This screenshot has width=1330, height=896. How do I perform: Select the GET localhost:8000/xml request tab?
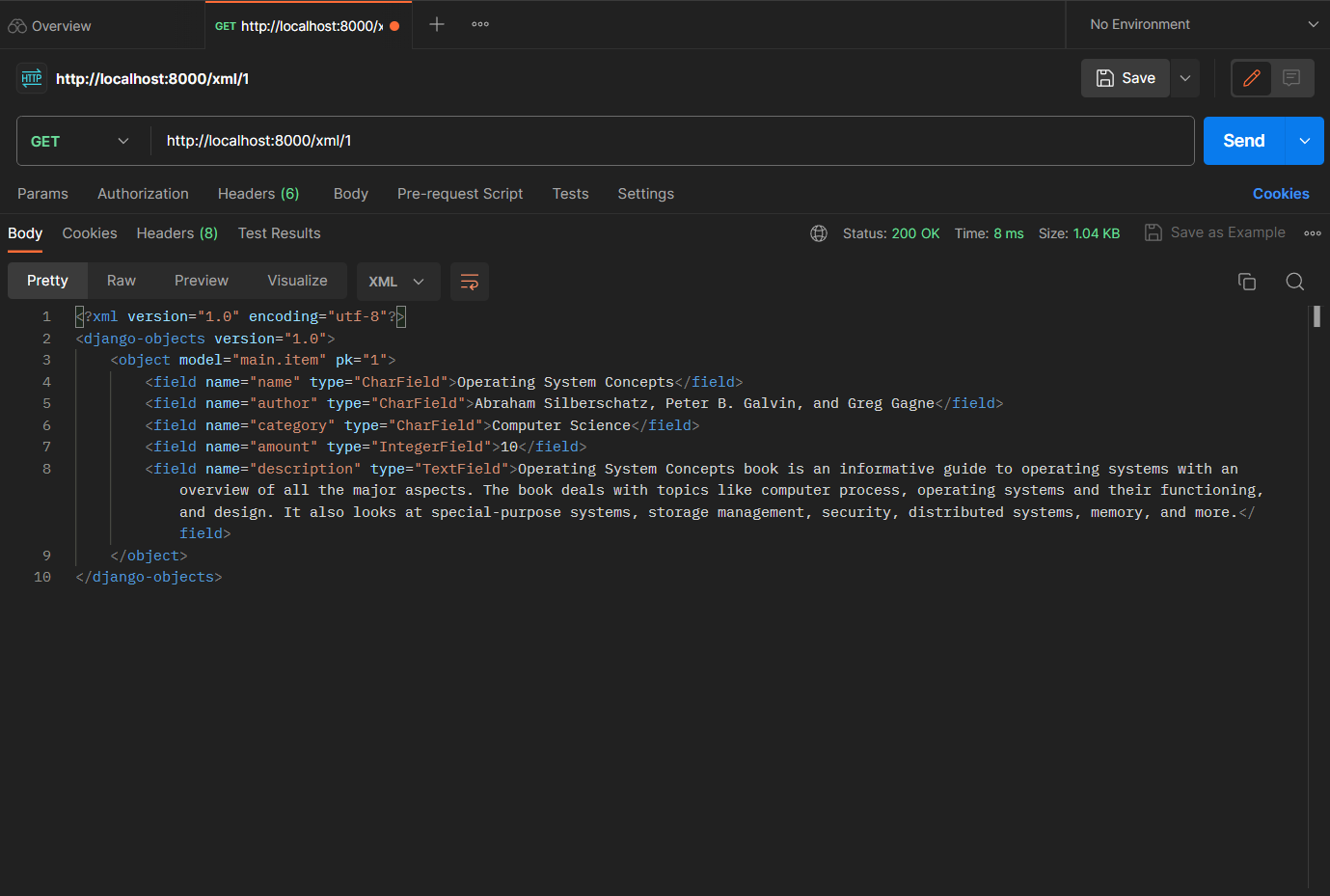(x=307, y=26)
